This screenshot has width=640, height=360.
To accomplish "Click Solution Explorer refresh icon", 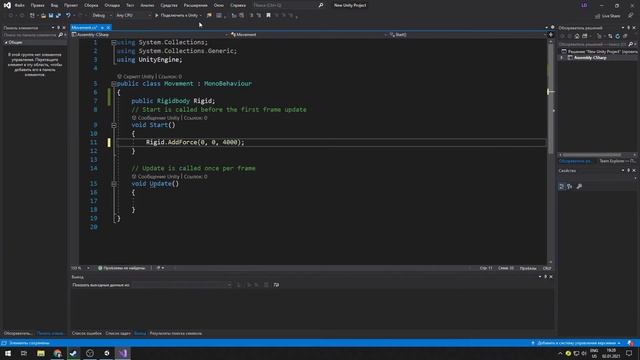I will point(618,36).
